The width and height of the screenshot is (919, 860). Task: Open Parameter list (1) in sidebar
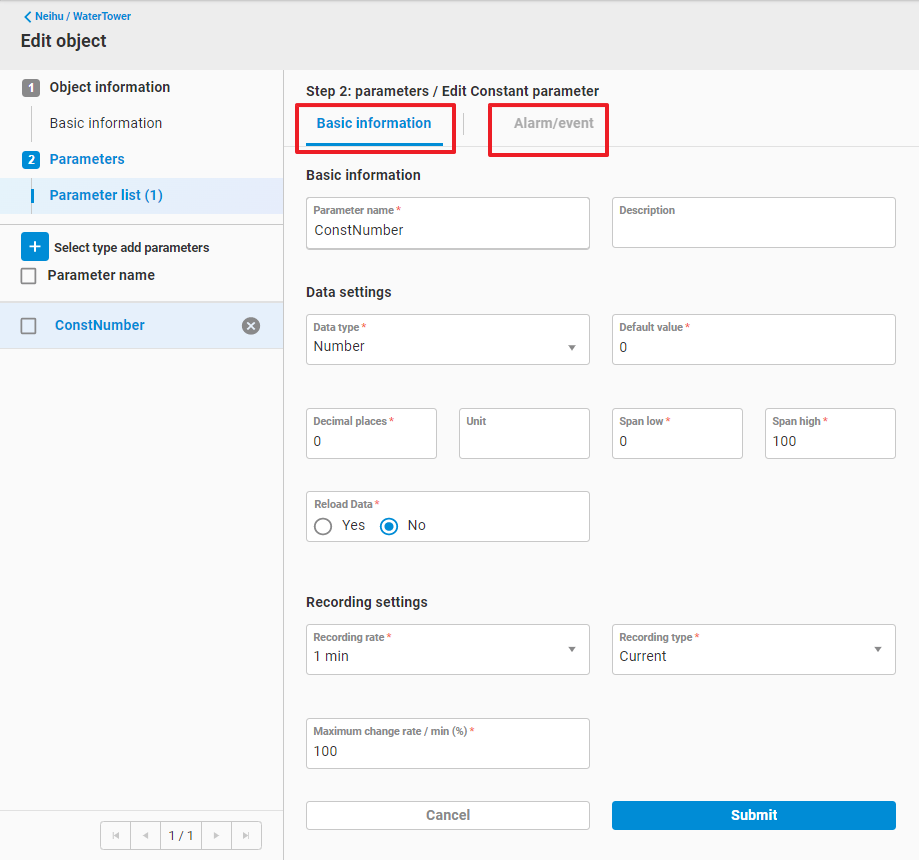(x=106, y=195)
